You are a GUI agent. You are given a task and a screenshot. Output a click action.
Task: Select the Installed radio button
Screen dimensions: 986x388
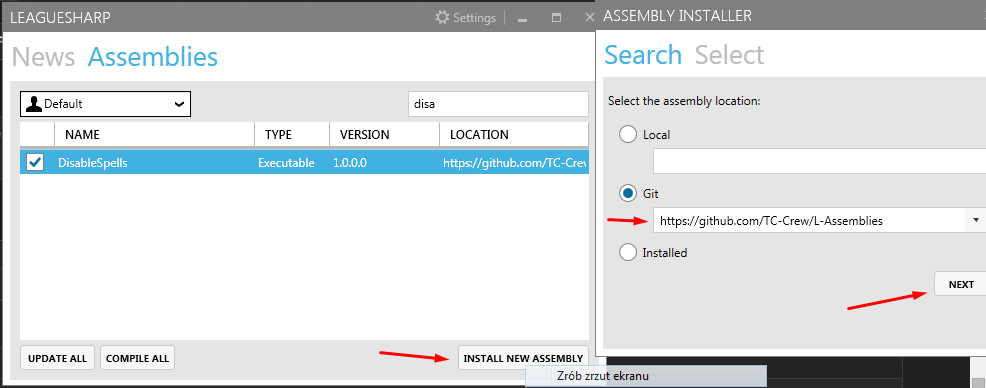pyautogui.click(x=628, y=253)
